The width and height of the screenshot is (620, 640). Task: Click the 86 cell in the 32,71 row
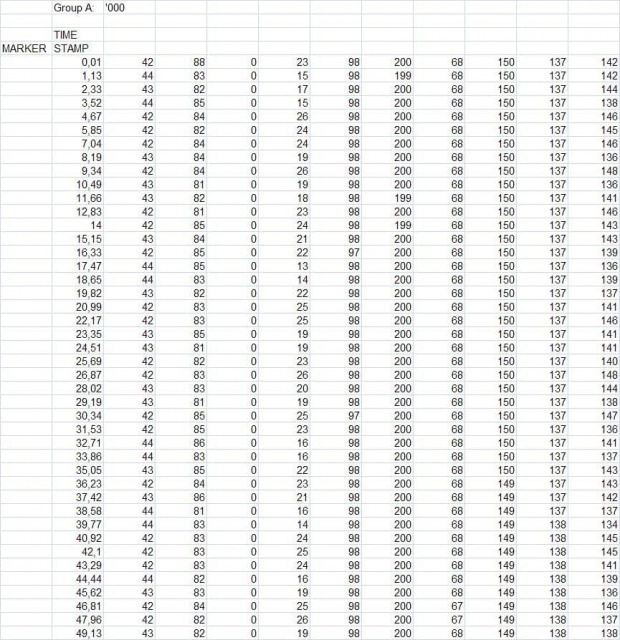tap(181, 443)
